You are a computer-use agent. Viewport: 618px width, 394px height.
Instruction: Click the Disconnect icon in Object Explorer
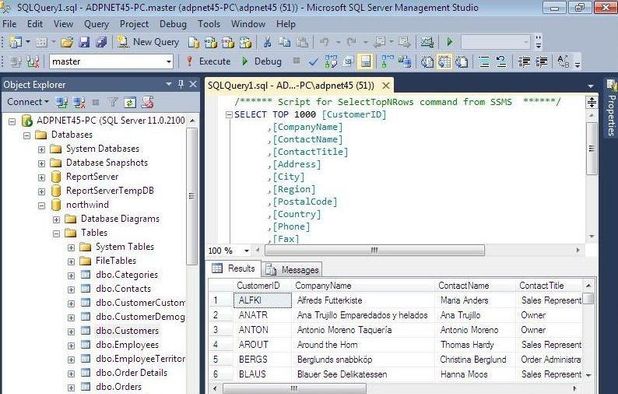coord(79,102)
